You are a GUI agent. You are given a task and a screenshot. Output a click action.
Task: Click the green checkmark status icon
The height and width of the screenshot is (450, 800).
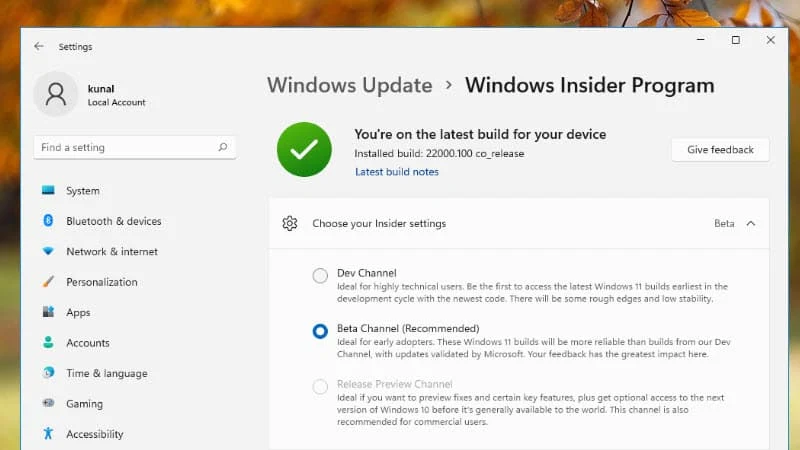[x=304, y=149]
